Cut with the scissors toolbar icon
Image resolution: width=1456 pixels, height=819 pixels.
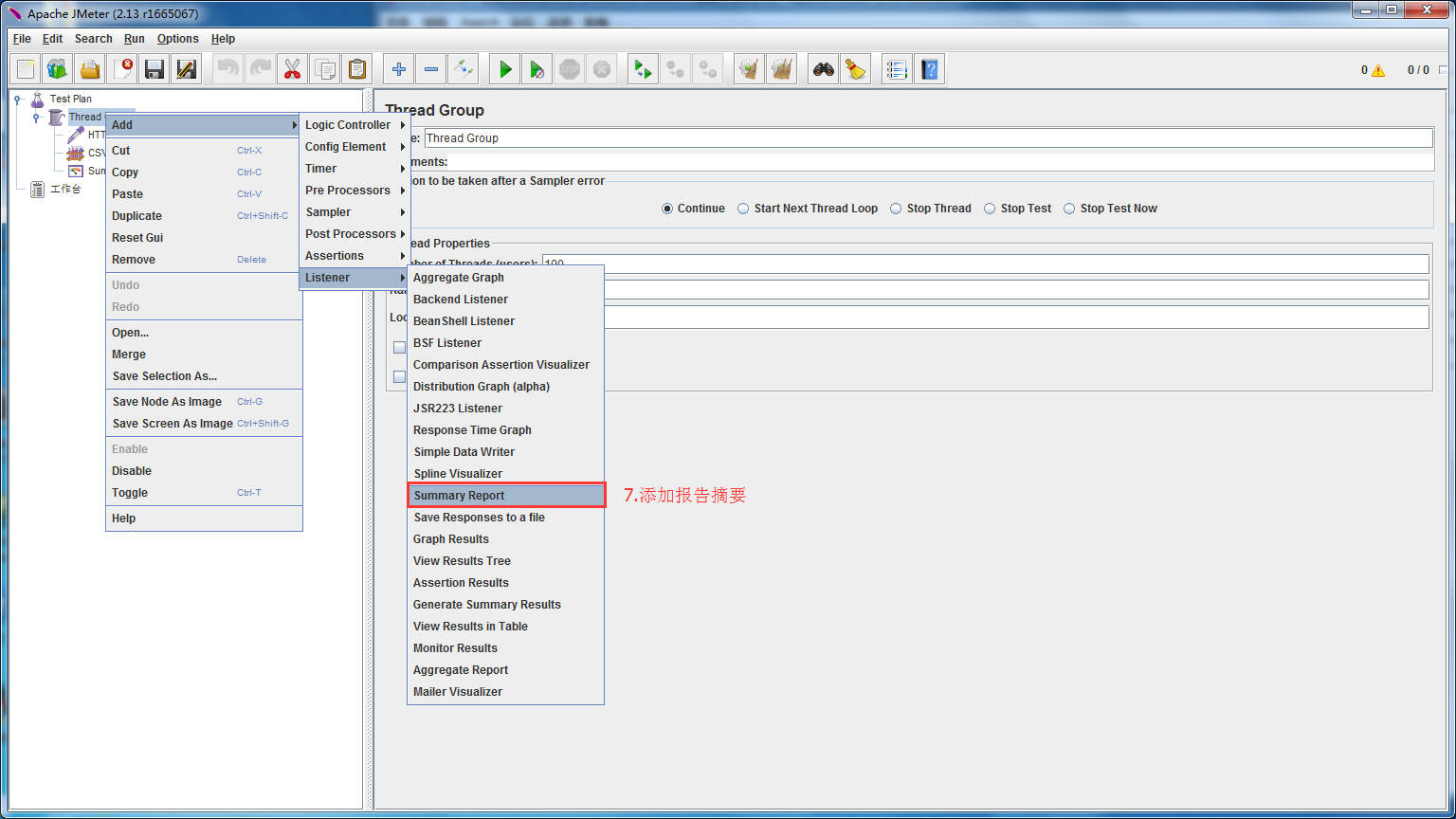[293, 69]
